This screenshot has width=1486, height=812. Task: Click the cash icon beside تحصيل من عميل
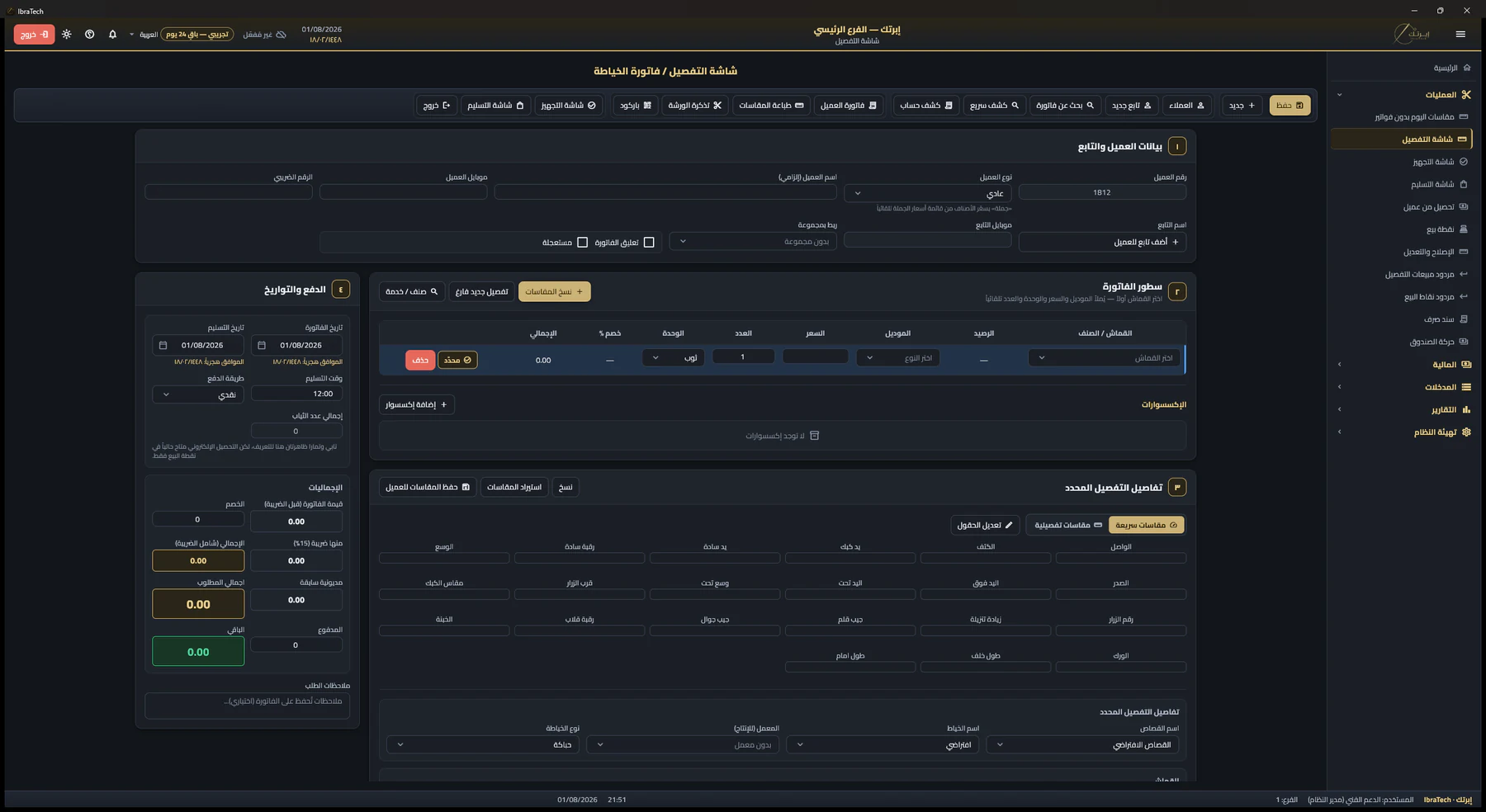pyautogui.click(x=1464, y=206)
